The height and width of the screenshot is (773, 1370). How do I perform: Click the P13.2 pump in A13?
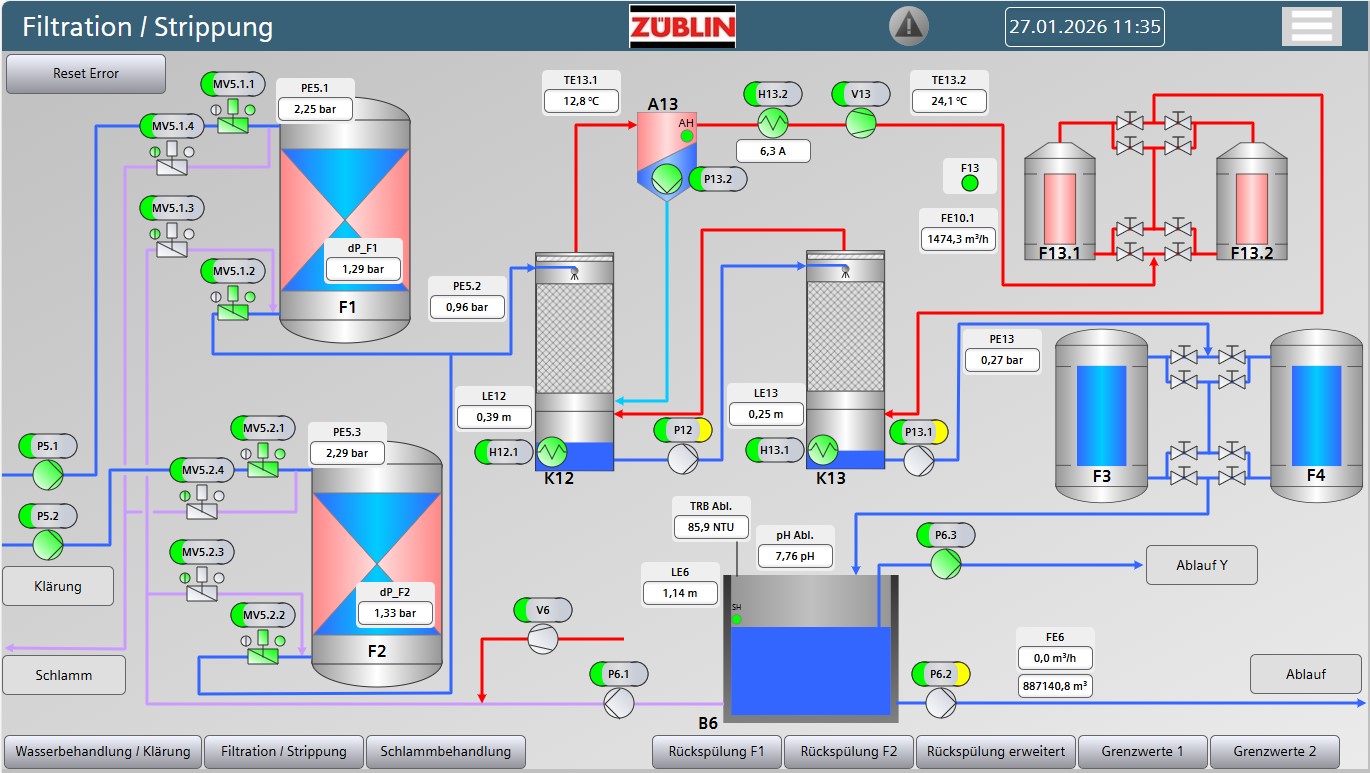click(x=664, y=179)
